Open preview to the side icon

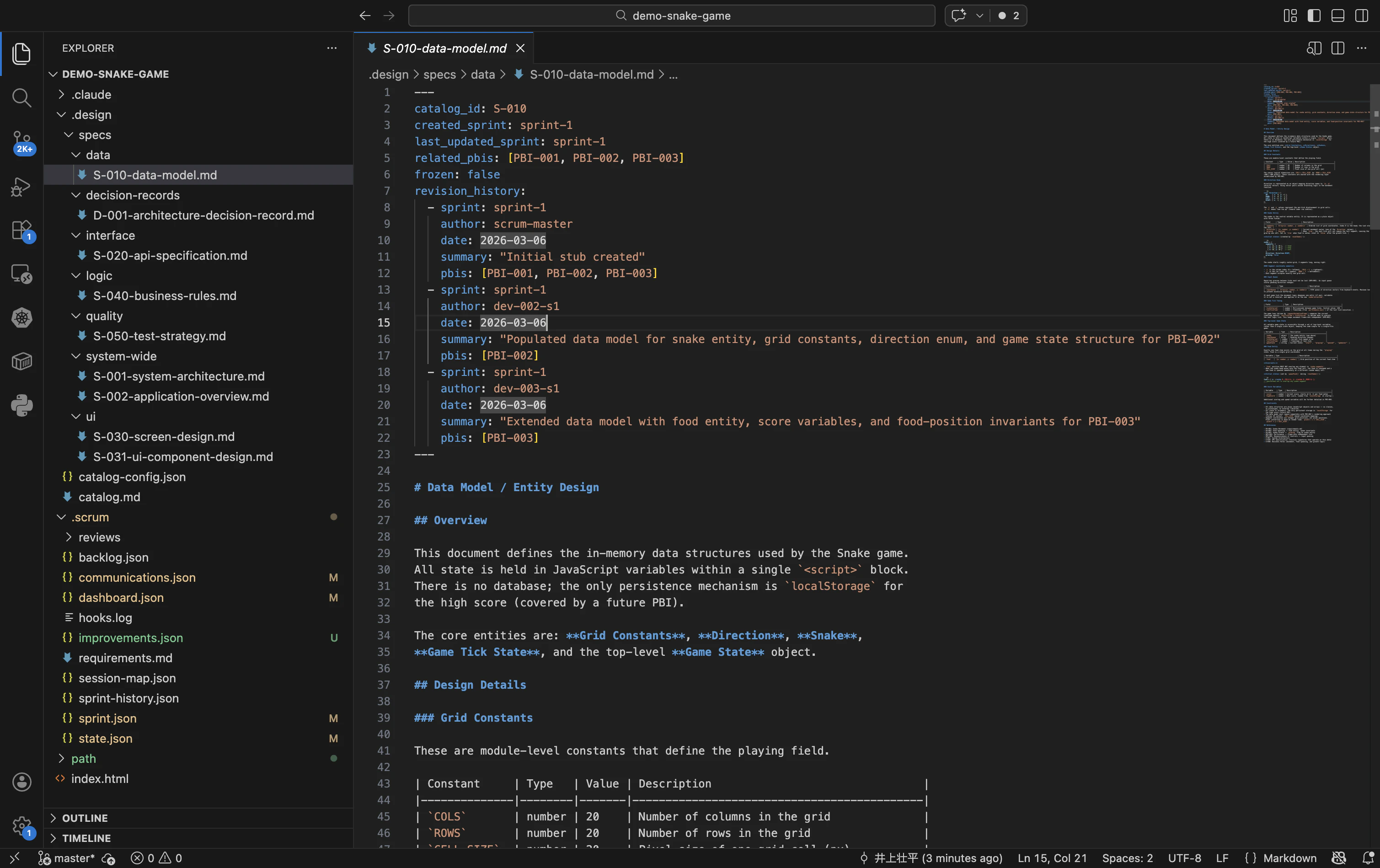1314,48
